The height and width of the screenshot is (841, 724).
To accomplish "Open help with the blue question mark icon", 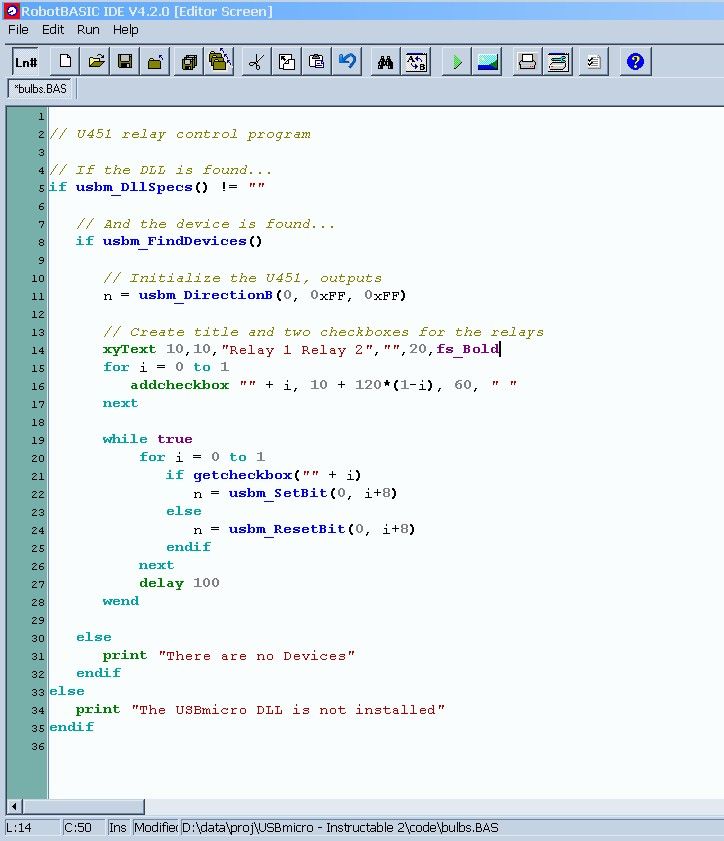I will pyautogui.click(x=635, y=62).
